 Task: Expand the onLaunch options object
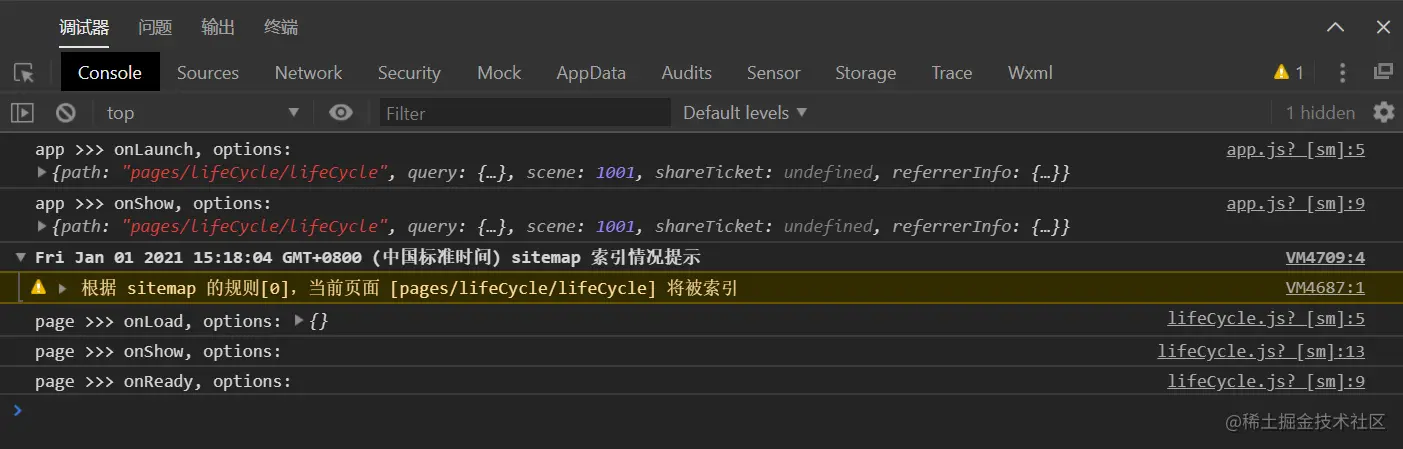pos(42,173)
